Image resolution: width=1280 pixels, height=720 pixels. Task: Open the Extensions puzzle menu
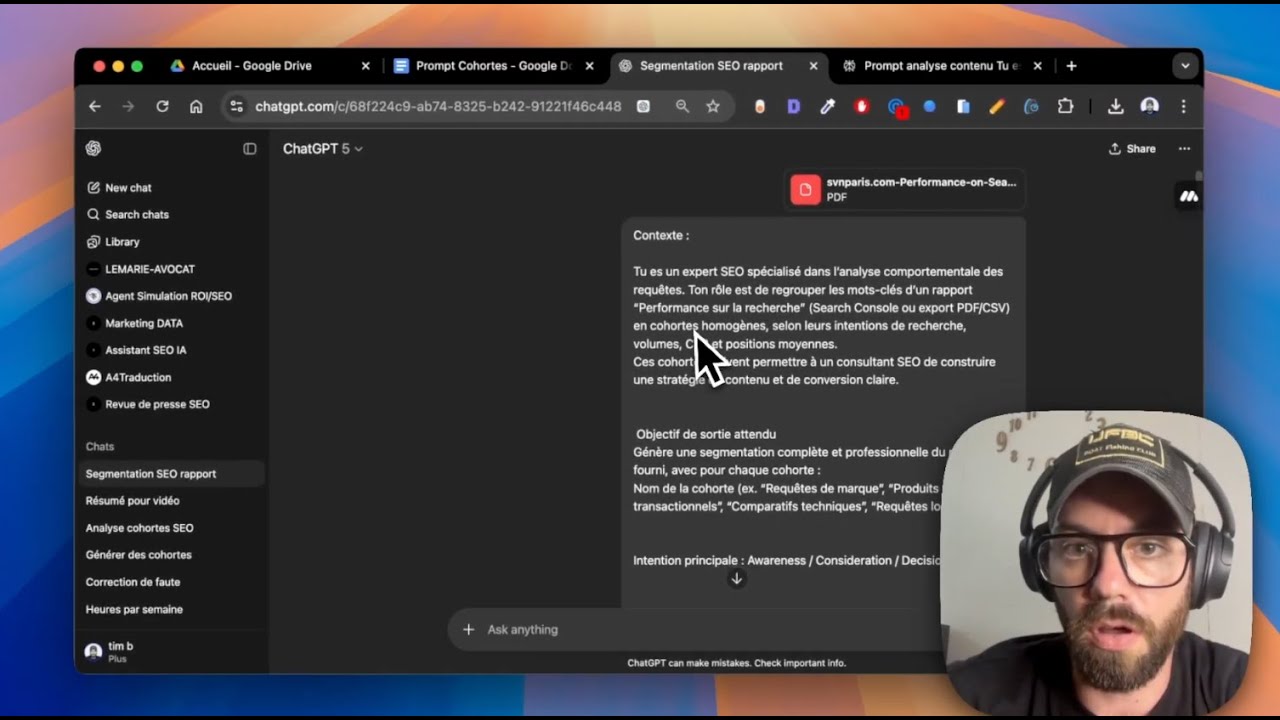tap(1065, 106)
